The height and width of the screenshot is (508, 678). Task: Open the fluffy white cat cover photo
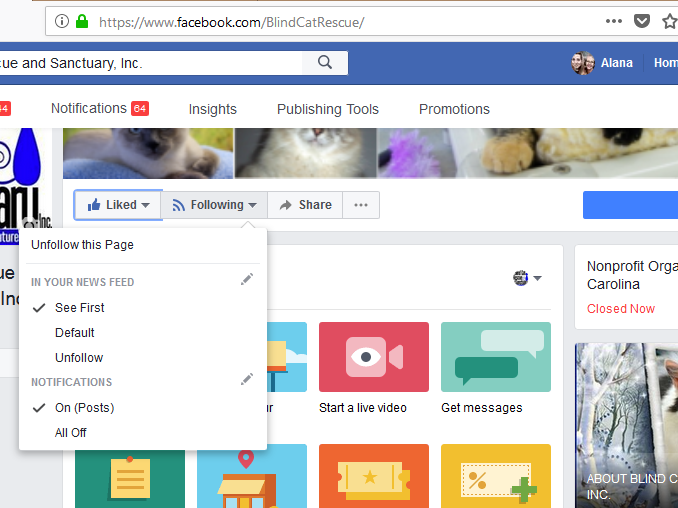tap(305, 153)
